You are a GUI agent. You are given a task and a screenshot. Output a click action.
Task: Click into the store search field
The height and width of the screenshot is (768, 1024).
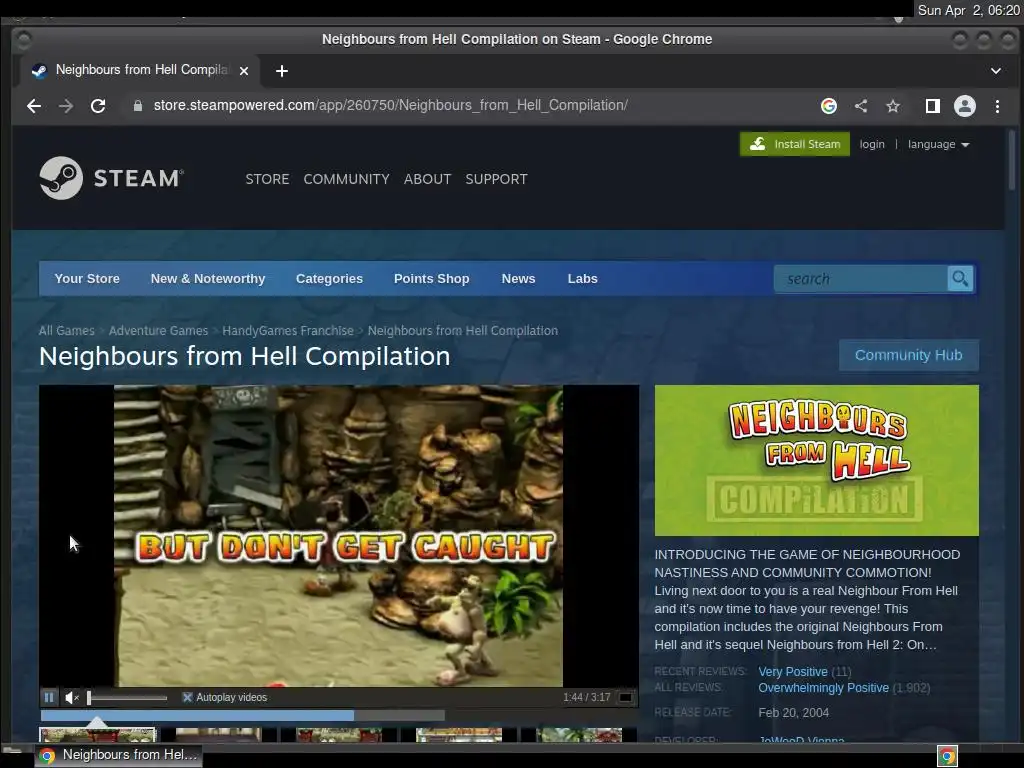[861, 279]
